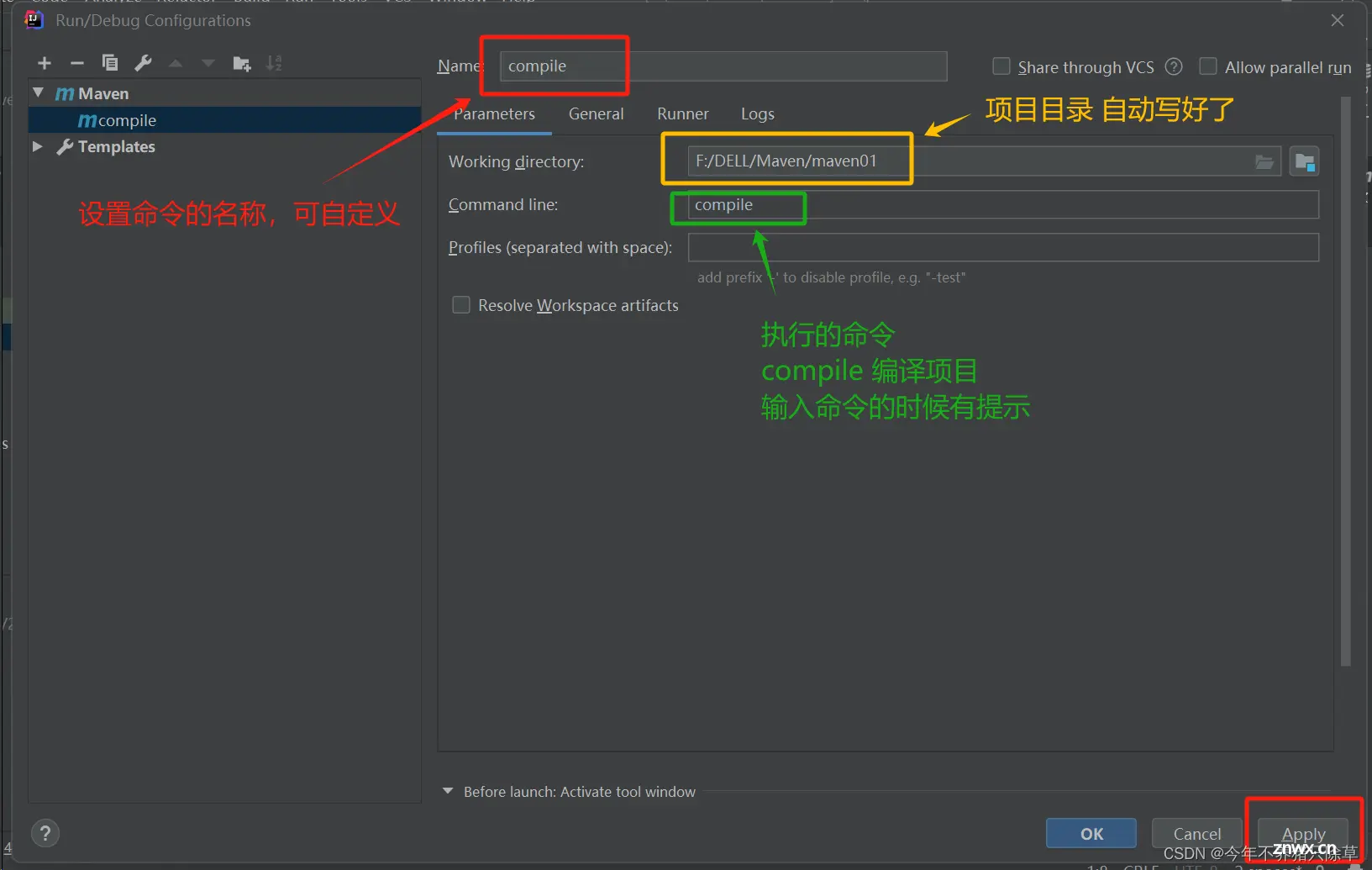Select Maven project for working directory

click(1305, 161)
